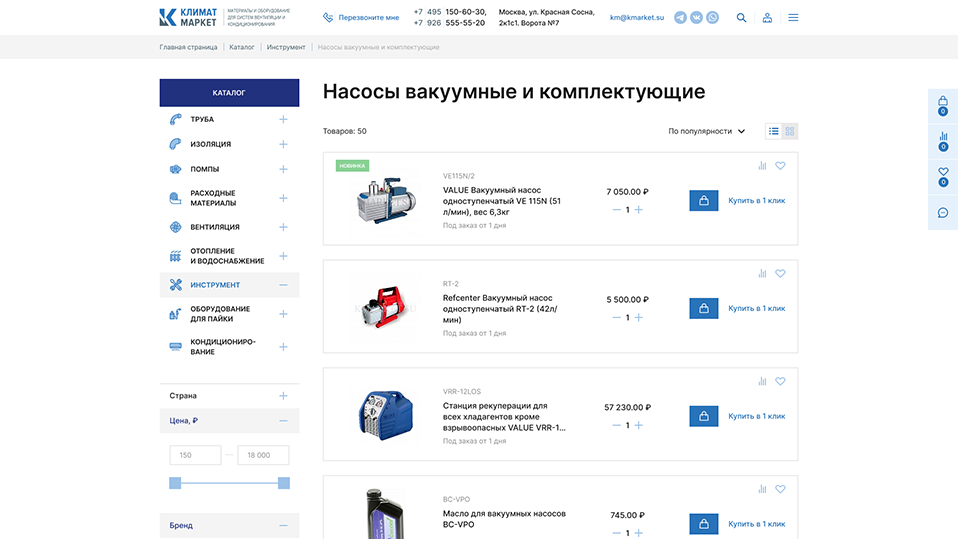Add VE115N/2 pump to favorites
The width and height of the screenshot is (958, 539).
tap(780, 166)
